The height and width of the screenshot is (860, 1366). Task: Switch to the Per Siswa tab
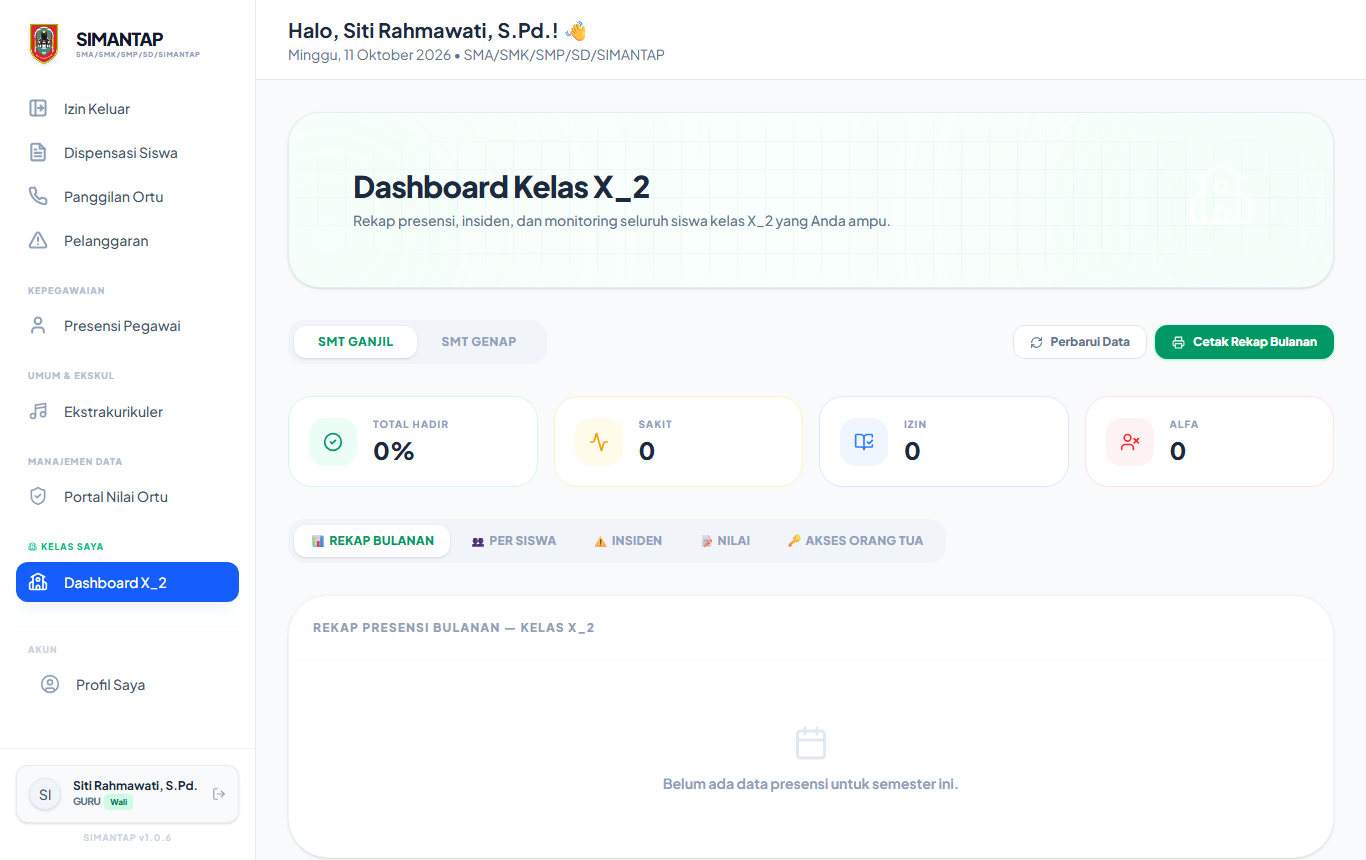[x=514, y=541]
